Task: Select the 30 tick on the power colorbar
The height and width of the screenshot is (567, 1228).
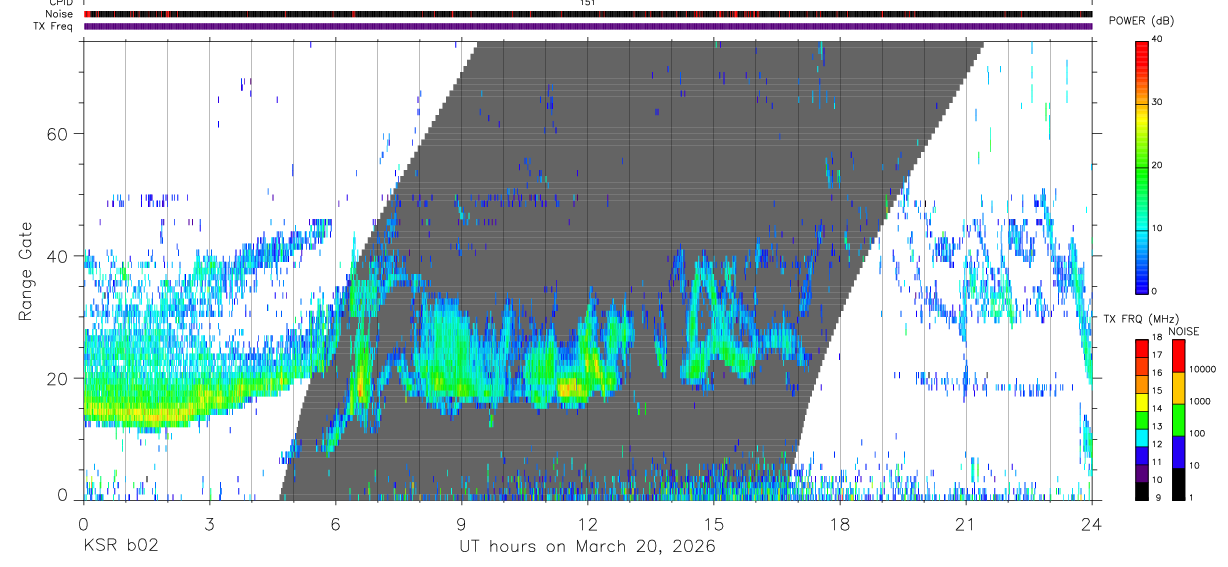Action: tap(1157, 103)
